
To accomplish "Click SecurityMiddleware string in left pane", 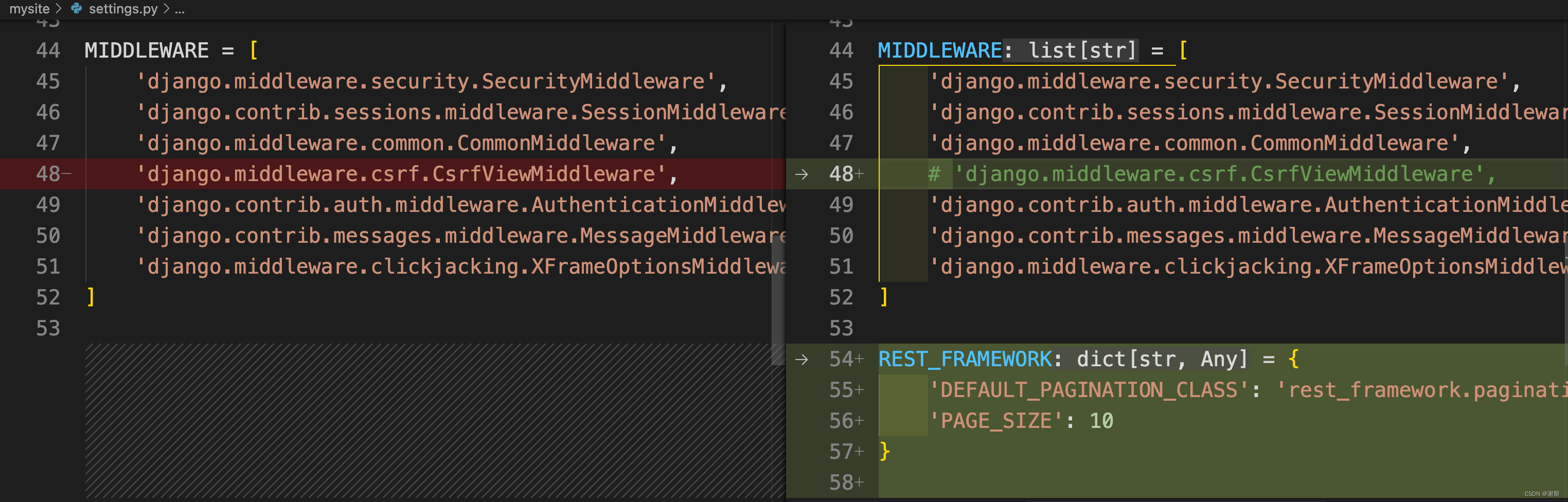I will click(x=426, y=82).
